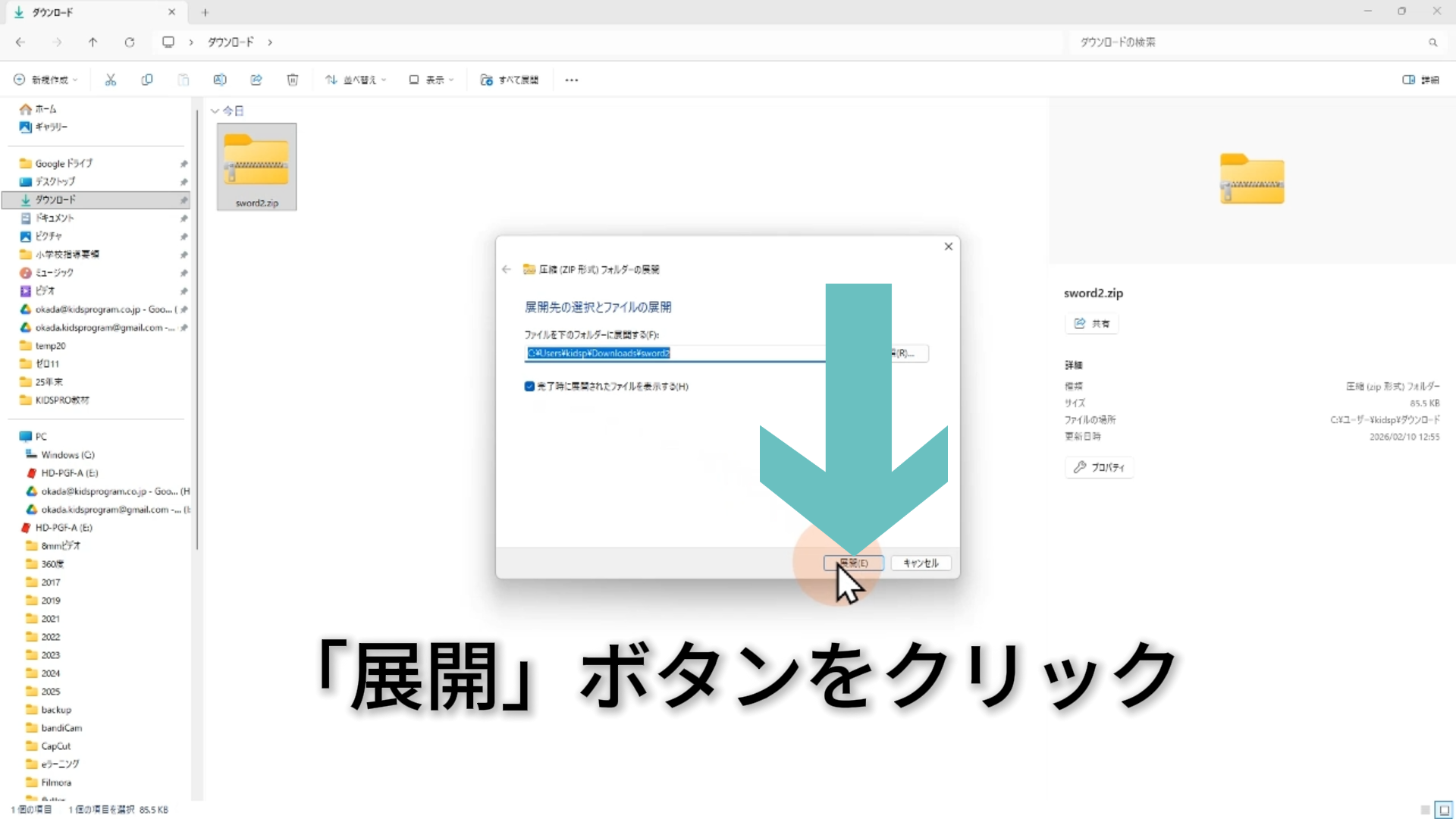Collapse the Today group chevron

tap(215, 111)
